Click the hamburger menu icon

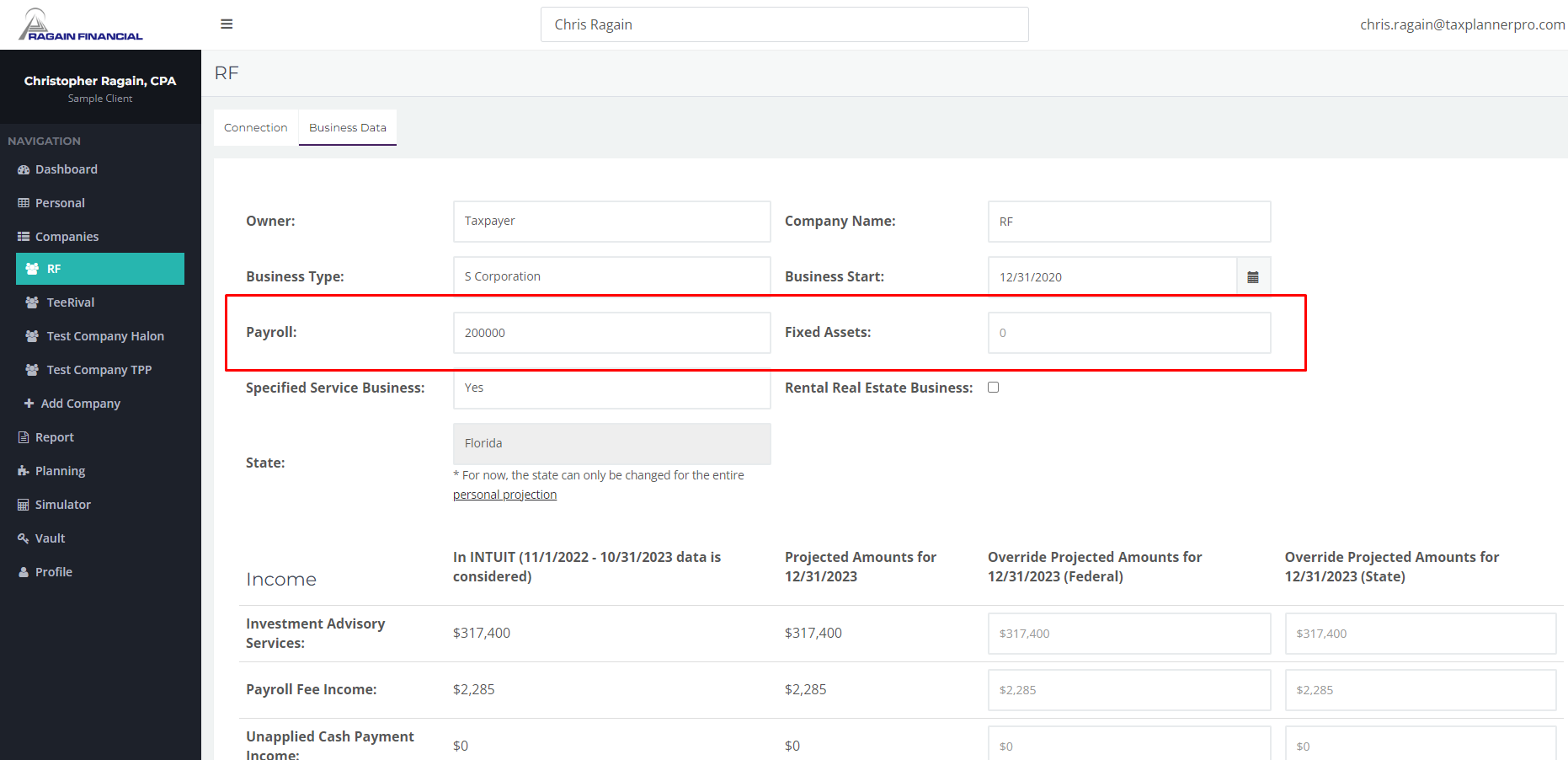227,24
